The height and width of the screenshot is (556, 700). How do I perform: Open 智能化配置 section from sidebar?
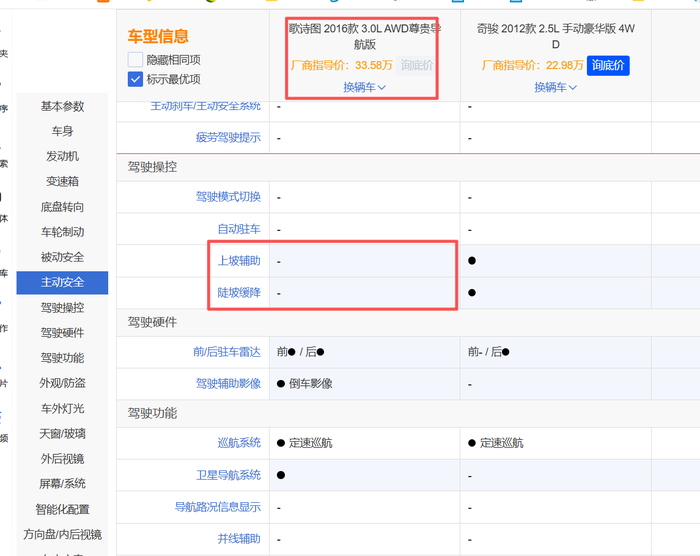point(62,509)
